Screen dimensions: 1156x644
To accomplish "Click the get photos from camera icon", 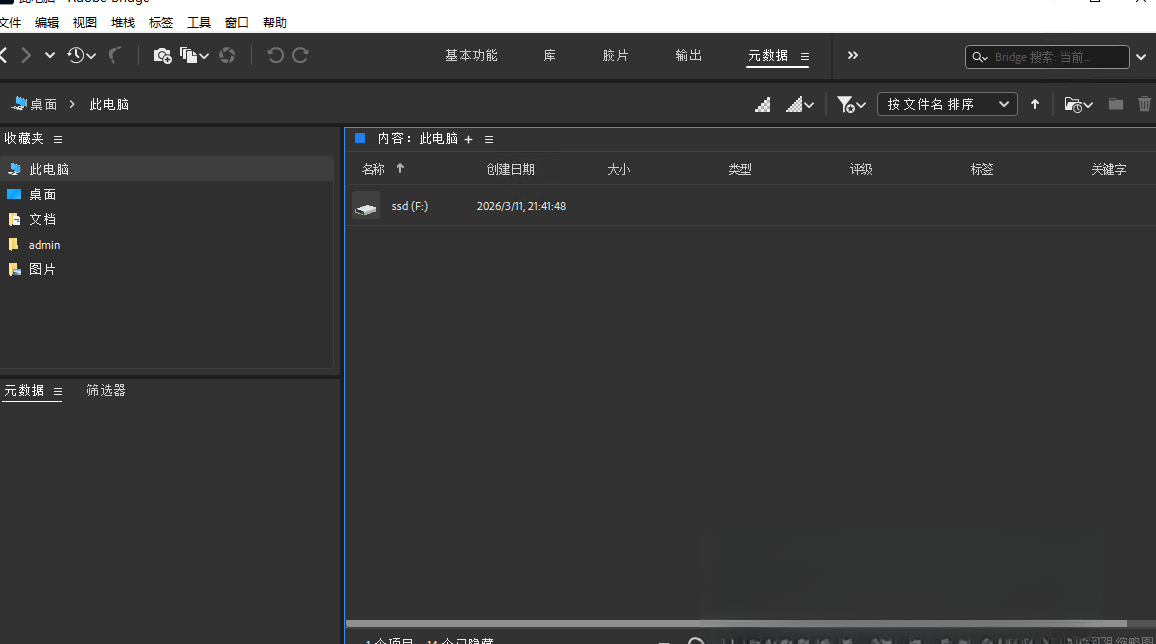I will (x=162, y=55).
